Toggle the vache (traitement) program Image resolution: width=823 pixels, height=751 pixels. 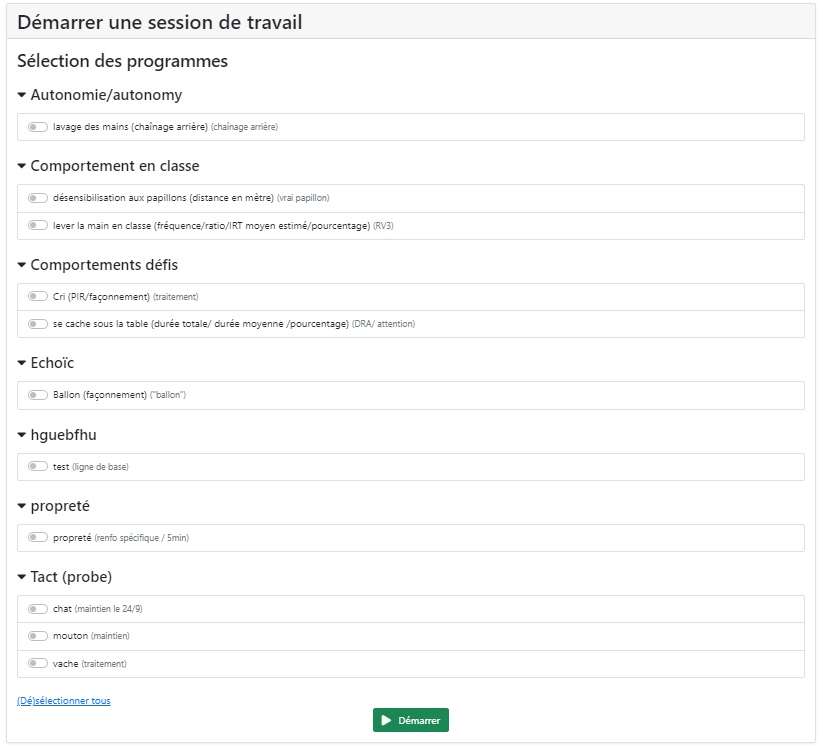[38, 663]
